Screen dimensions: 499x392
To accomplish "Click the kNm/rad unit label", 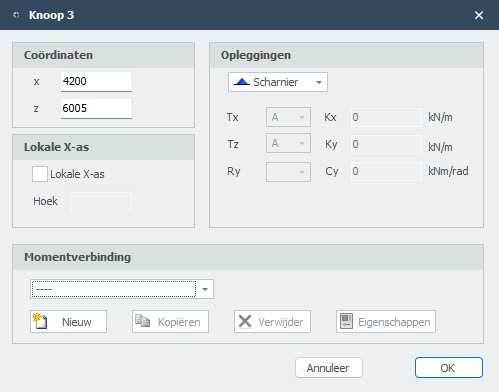I will [448, 171].
